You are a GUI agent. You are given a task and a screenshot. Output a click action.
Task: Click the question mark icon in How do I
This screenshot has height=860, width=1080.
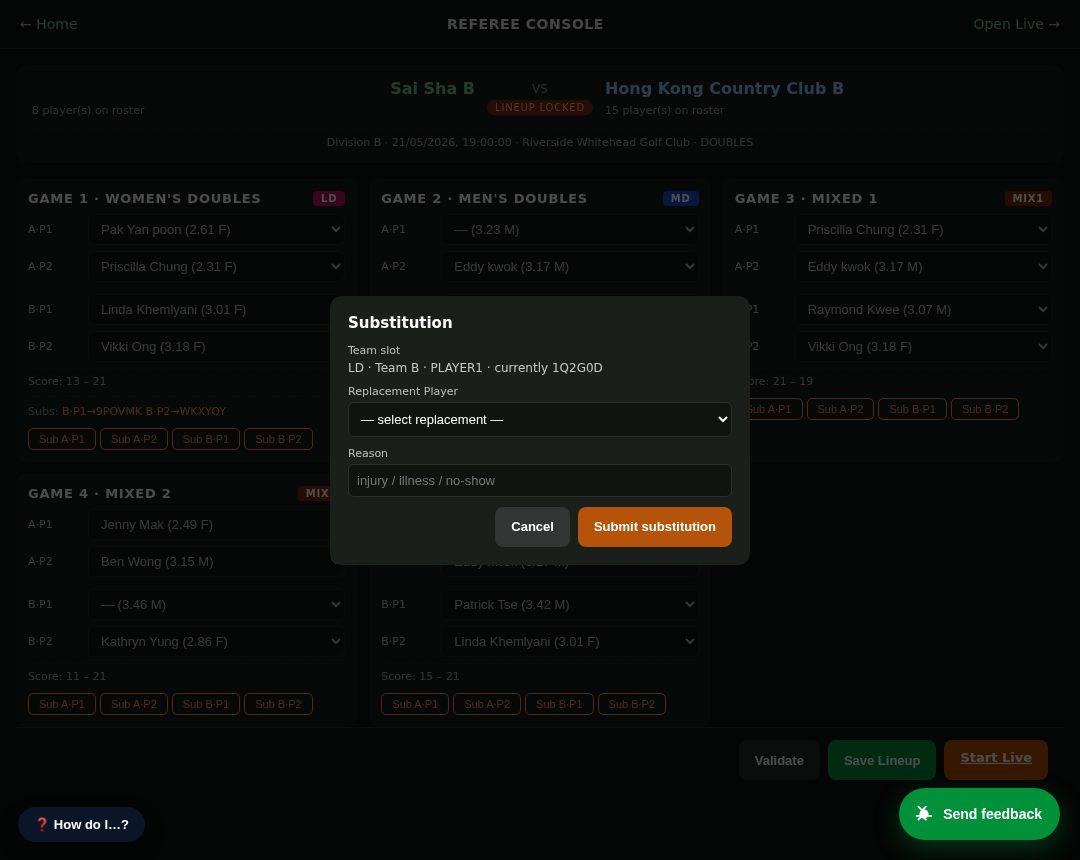(x=41, y=824)
